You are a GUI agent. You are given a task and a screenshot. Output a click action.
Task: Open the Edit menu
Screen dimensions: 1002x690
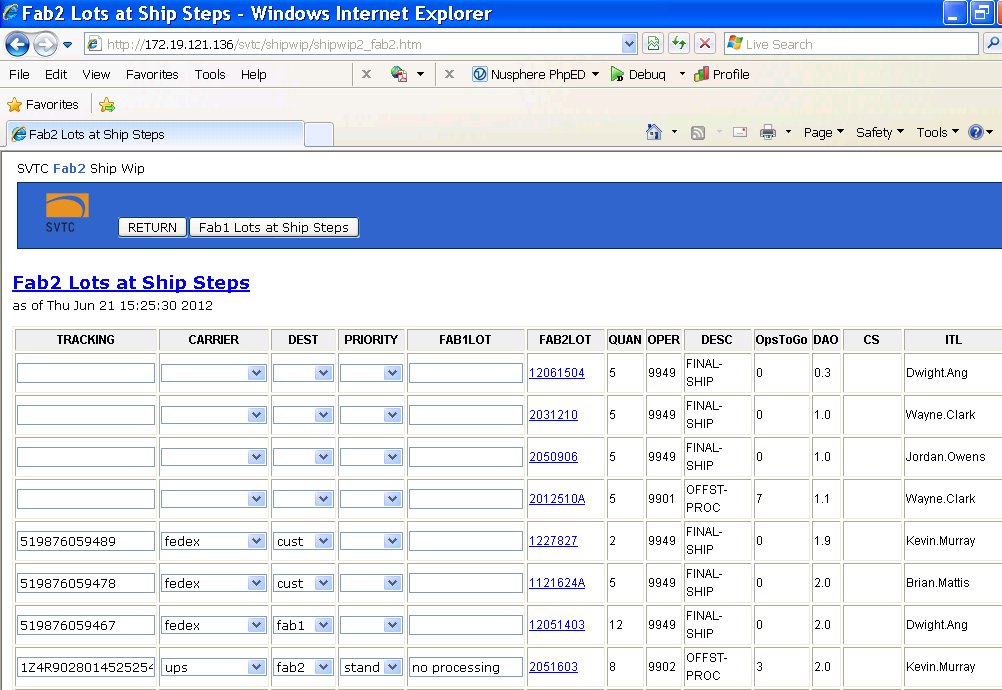click(56, 74)
